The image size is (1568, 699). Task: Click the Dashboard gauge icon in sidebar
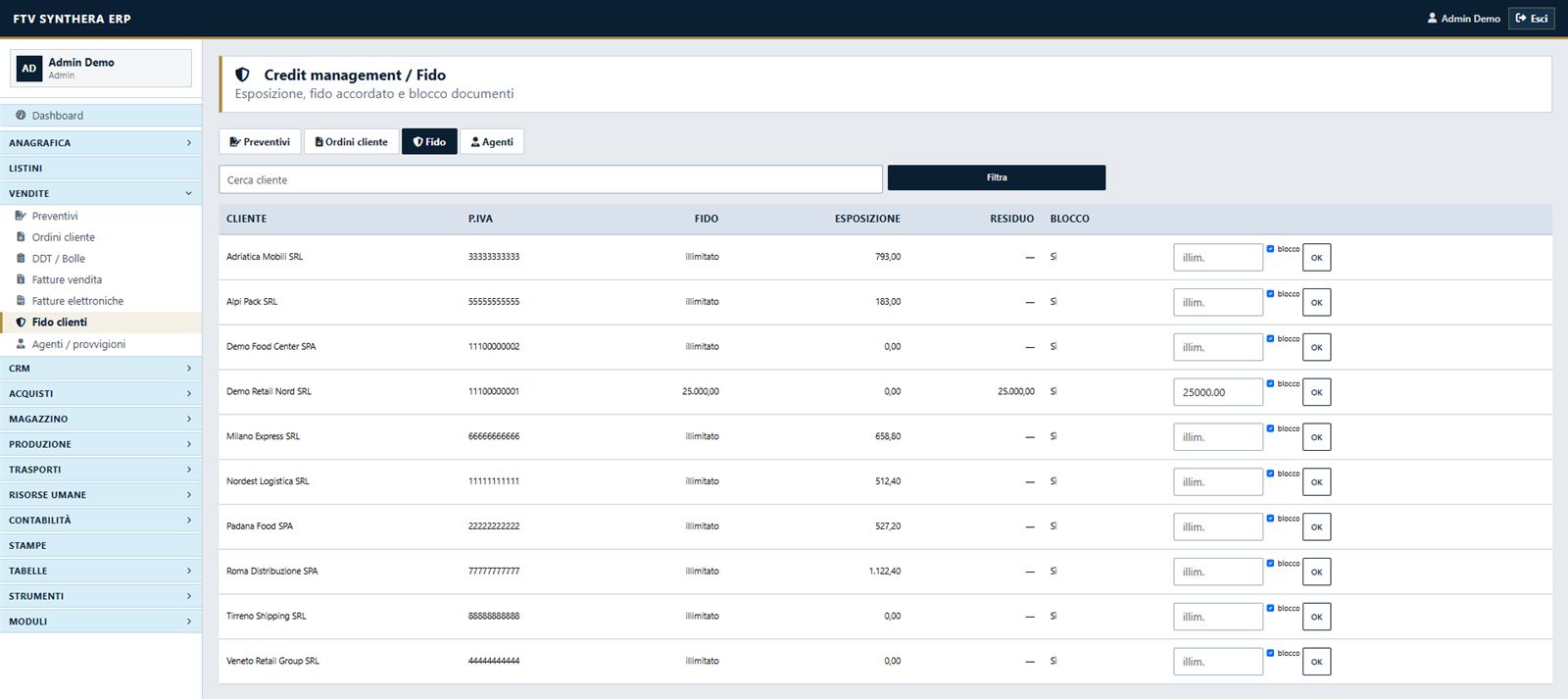(x=21, y=116)
